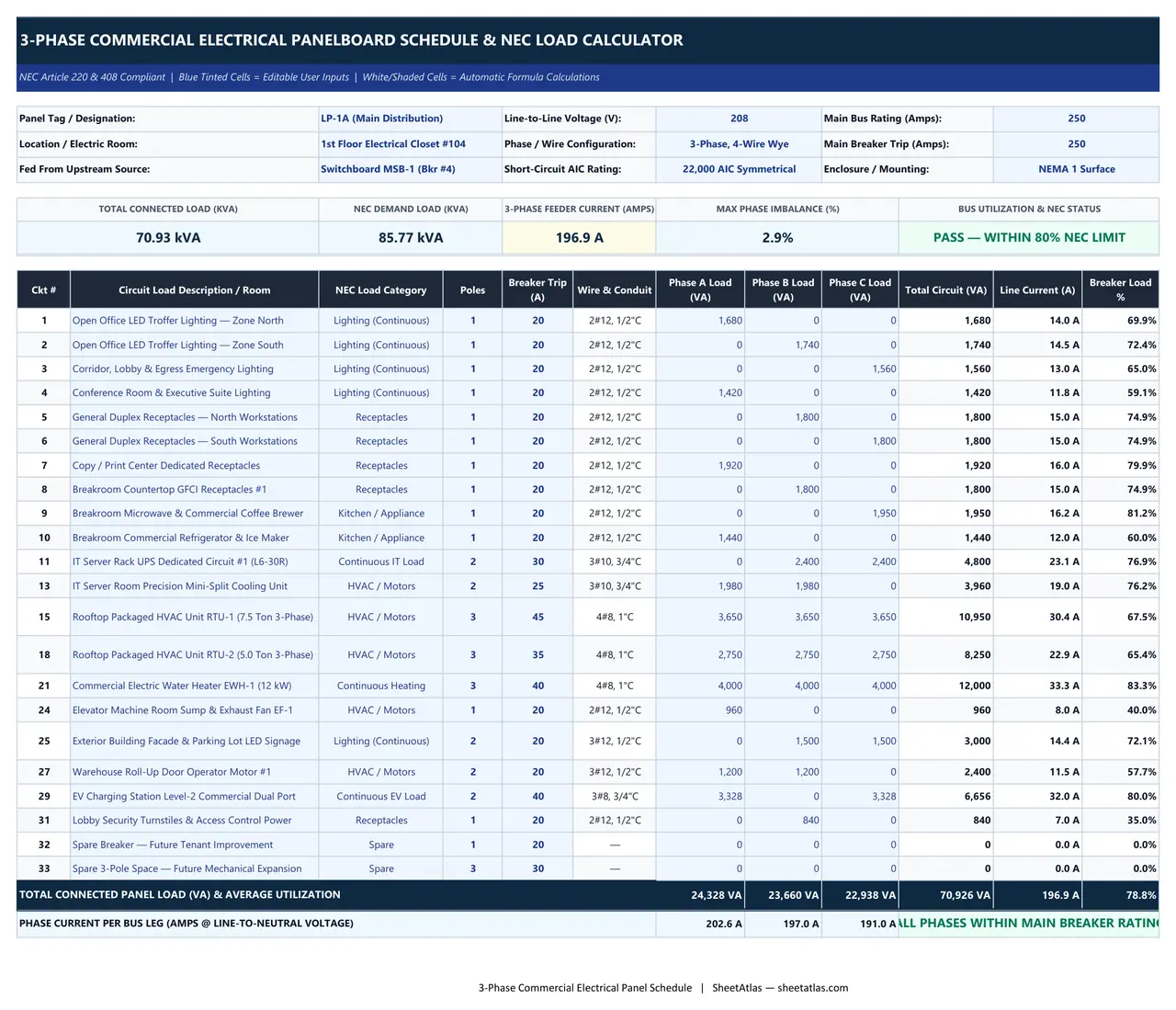Open the "SheetAtlas — sheetatlas.com" footer text
The height and width of the screenshot is (1010, 1176).
[780, 988]
